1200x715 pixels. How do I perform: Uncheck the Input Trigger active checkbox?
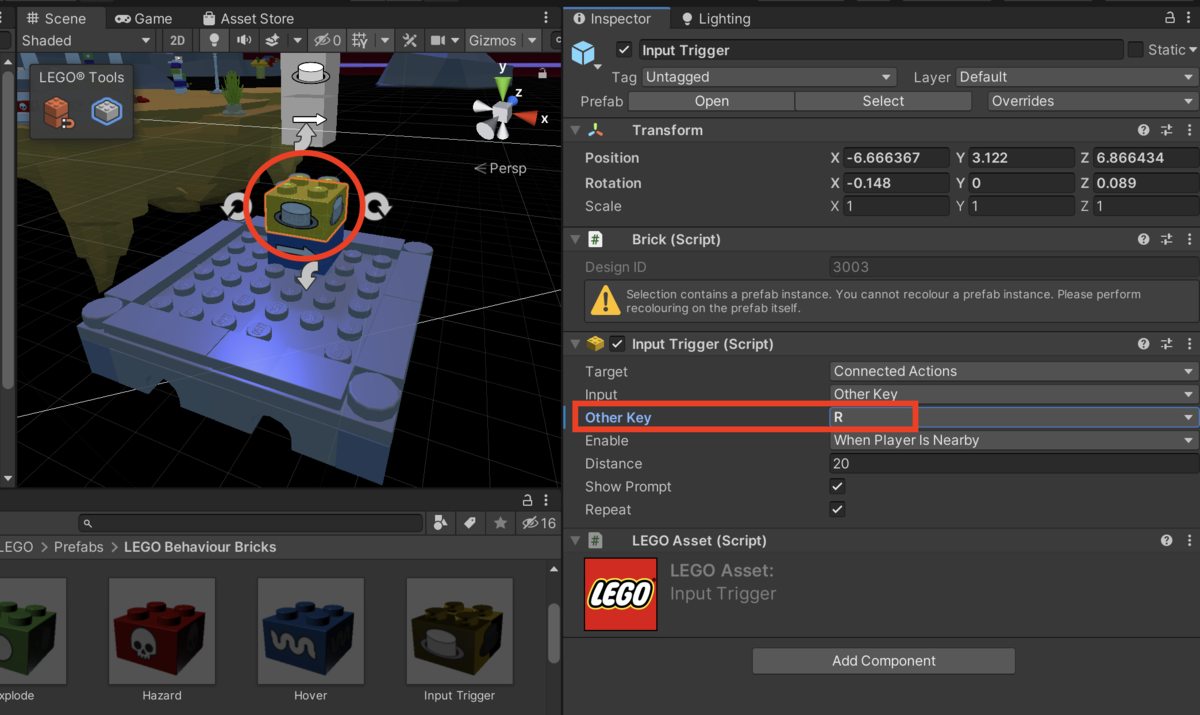[x=625, y=50]
